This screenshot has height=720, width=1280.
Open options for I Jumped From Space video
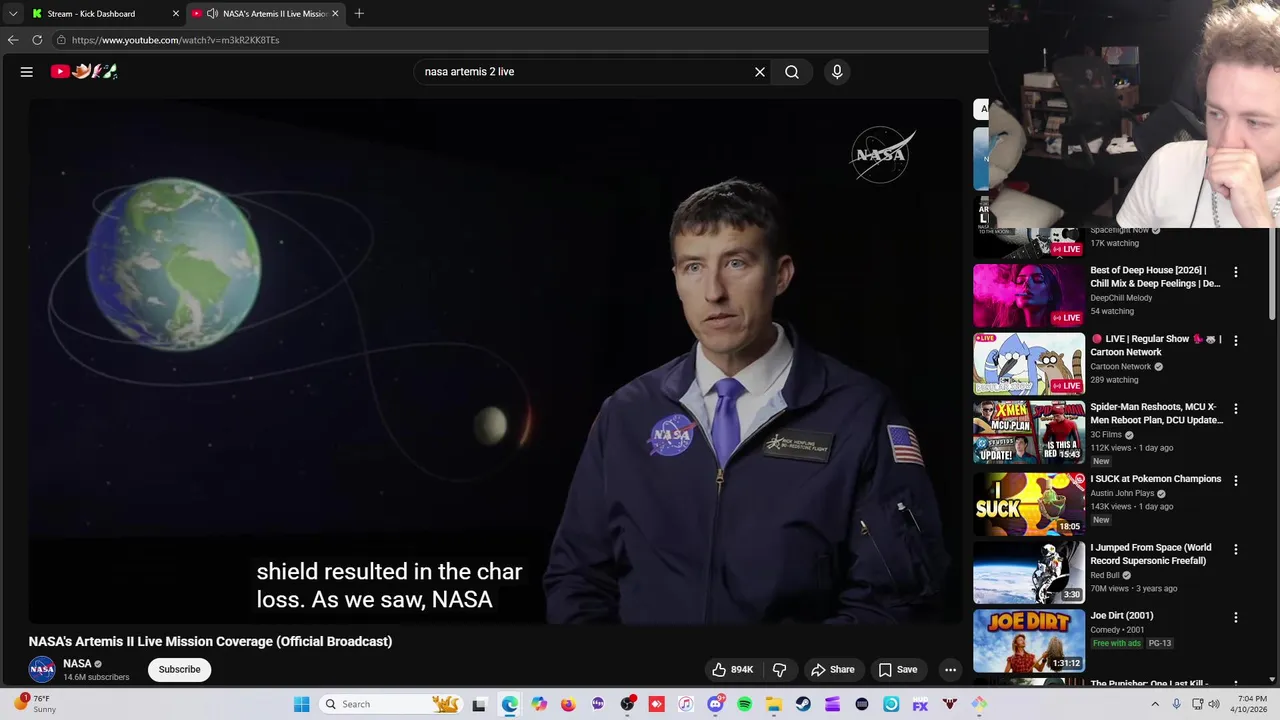coord(1235,549)
